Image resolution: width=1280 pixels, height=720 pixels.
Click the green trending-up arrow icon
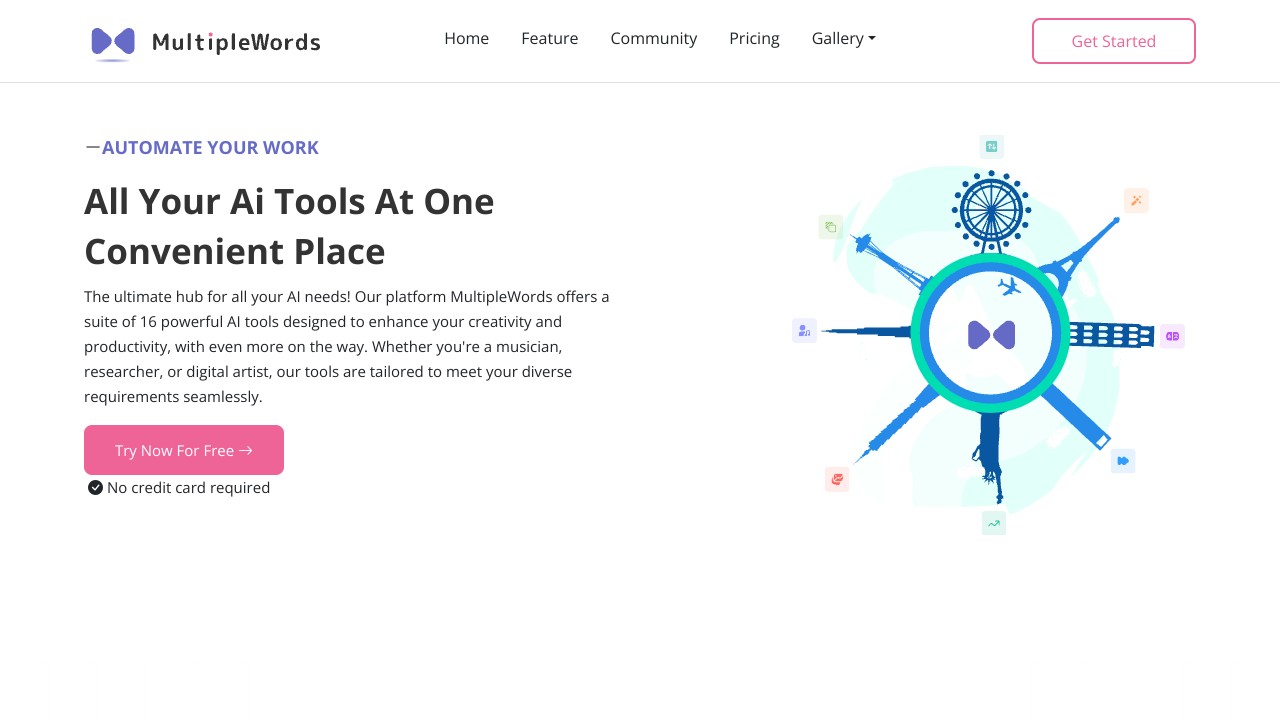994,523
